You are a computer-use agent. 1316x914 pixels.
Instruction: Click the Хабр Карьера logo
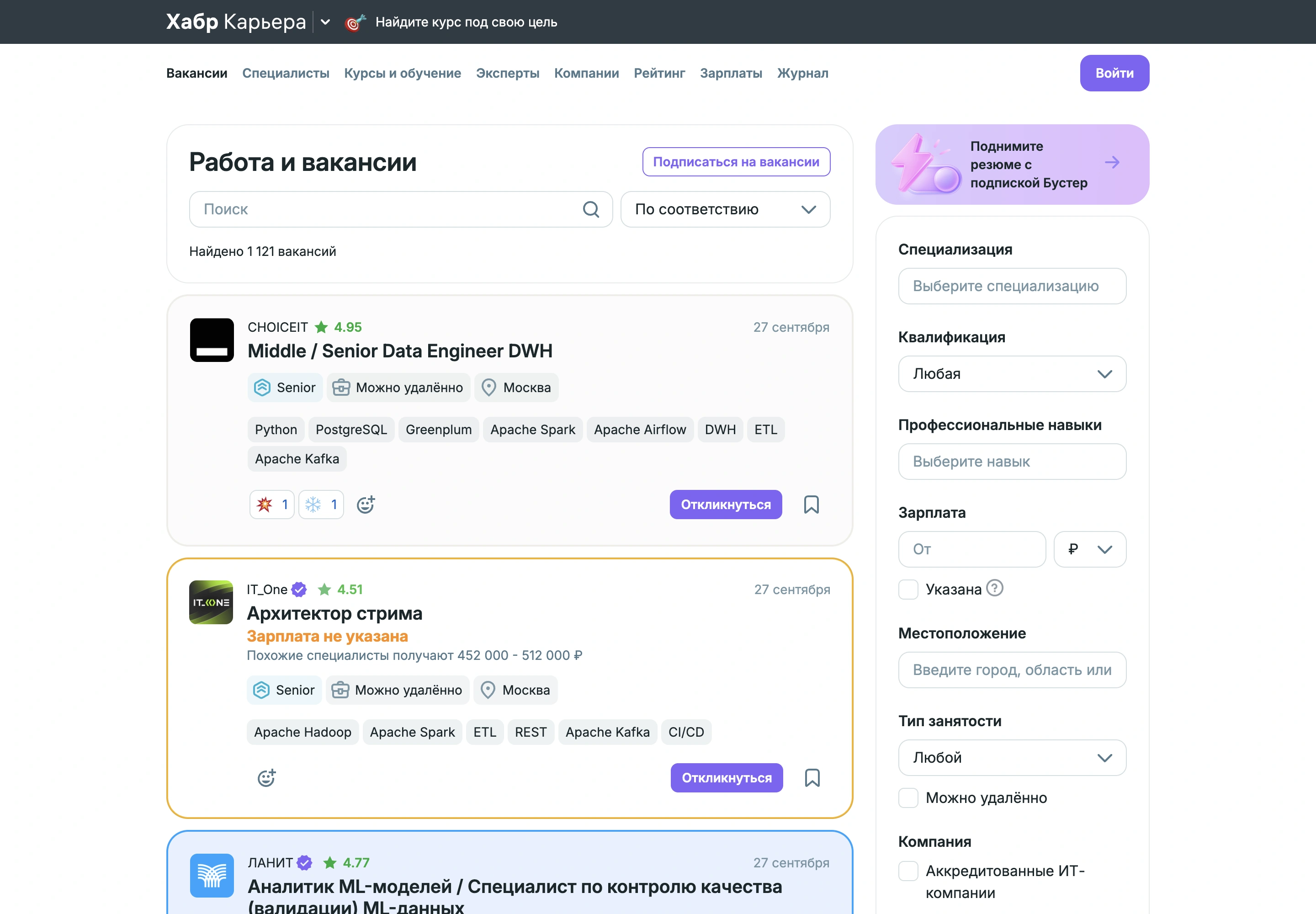[x=236, y=22]
